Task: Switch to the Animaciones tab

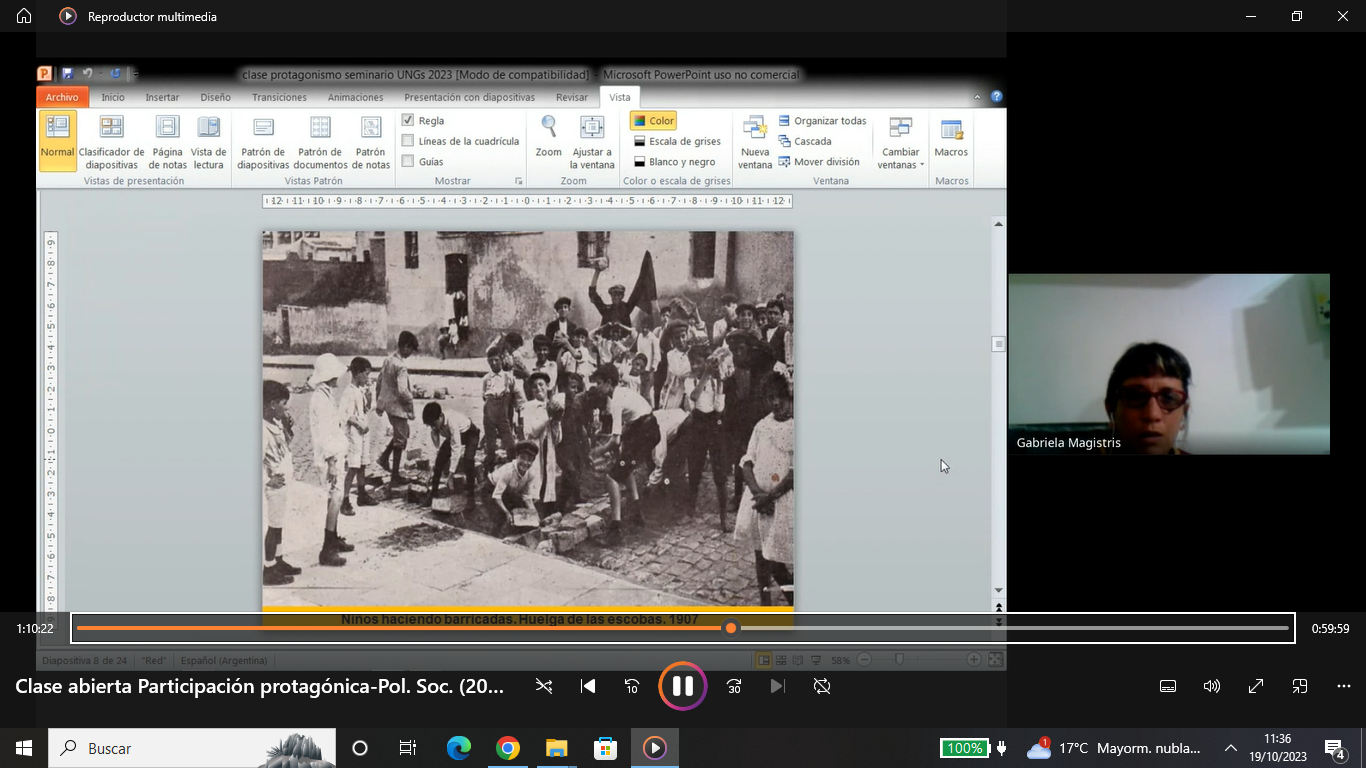Action: coord(355,97)
